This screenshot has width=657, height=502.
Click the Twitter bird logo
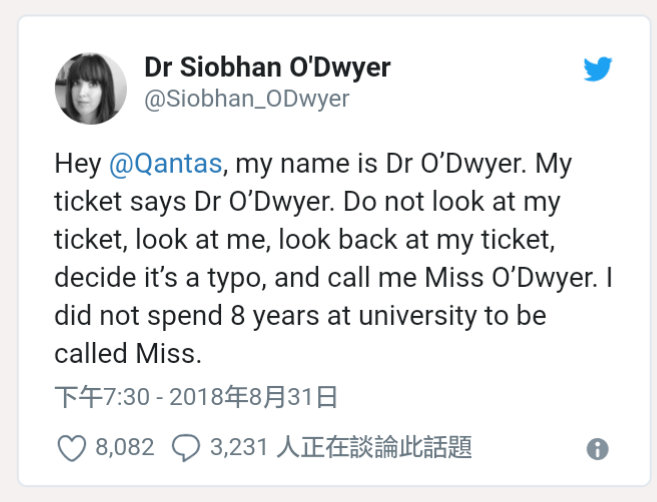click(x=597, y=69)
